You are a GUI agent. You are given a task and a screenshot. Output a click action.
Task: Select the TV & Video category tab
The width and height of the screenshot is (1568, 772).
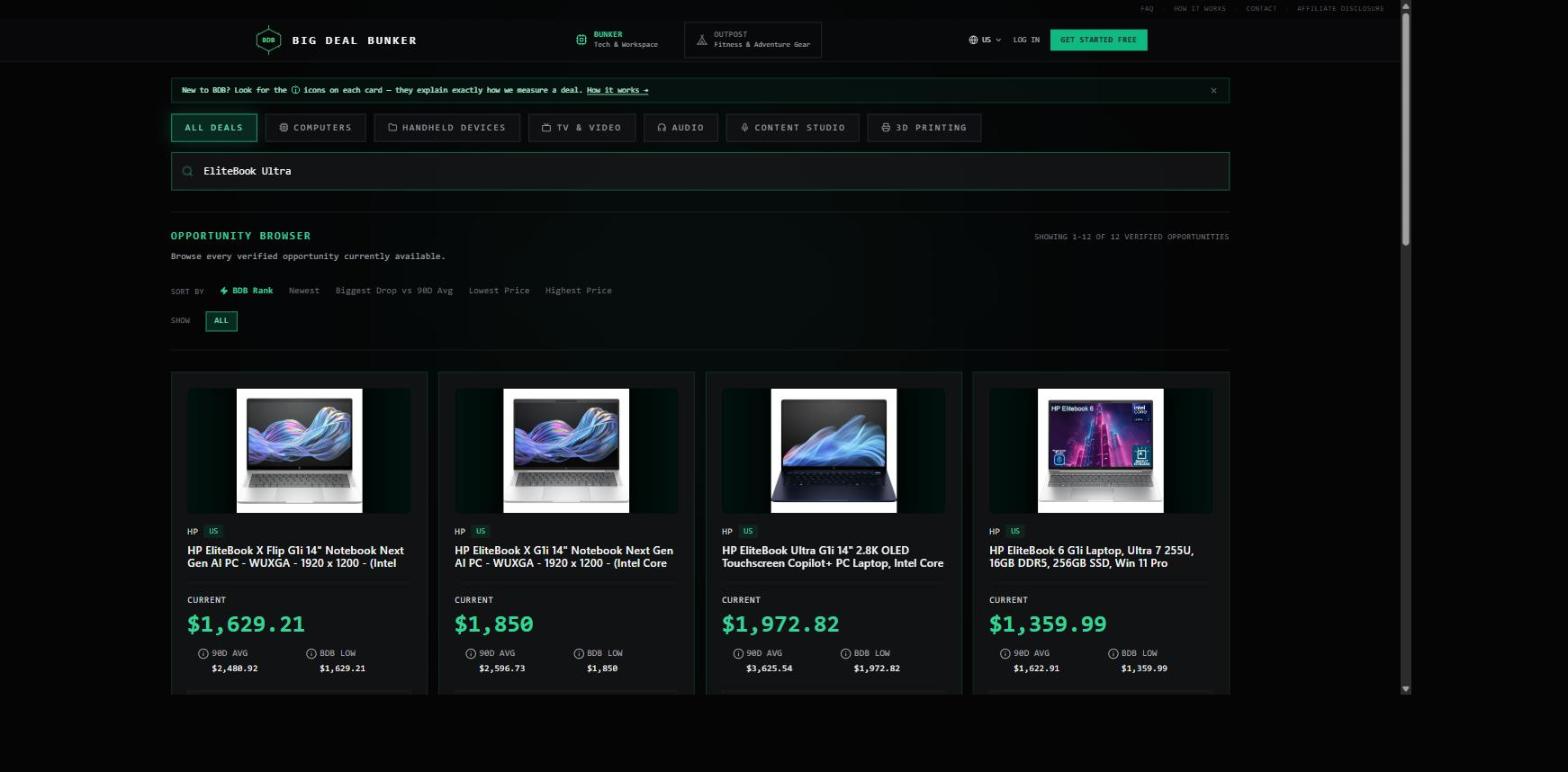581,127
